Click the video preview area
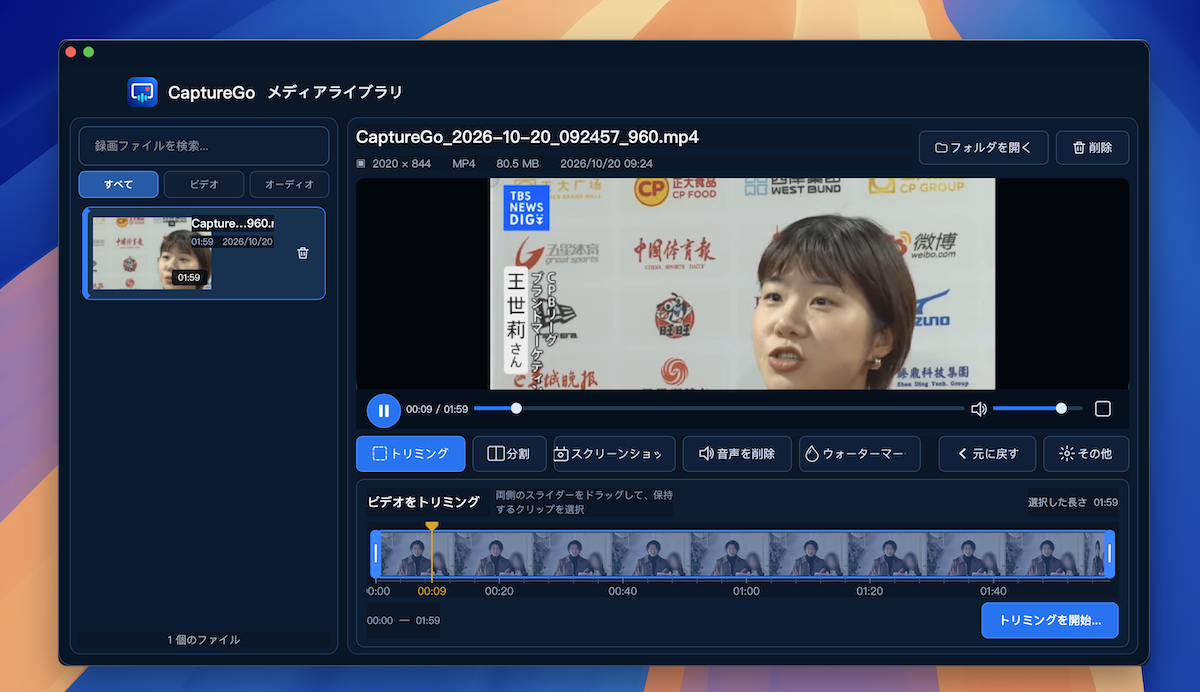Viewport: 1200px width, 692px height. [742, 284]
